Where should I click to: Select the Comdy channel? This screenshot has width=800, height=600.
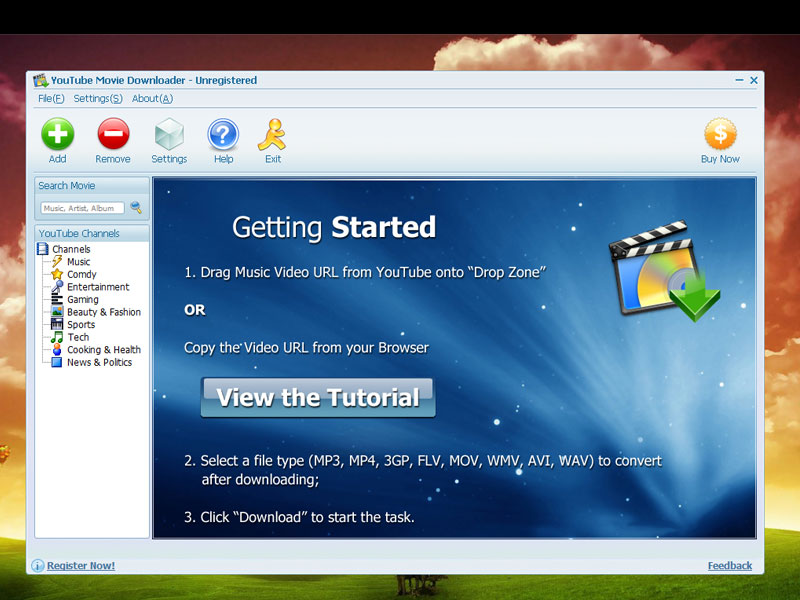coord(82,274)
